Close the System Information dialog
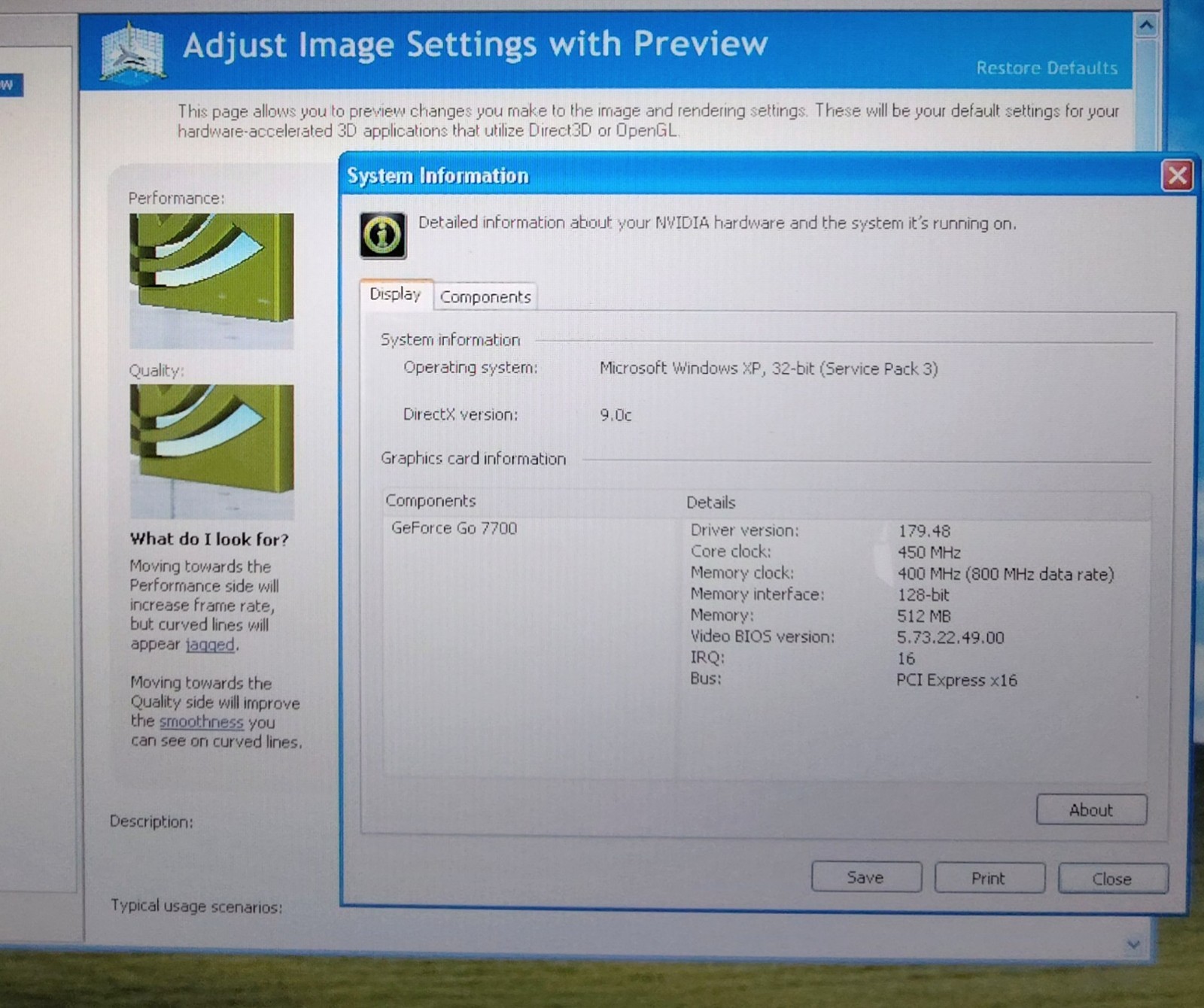 click(x=1177, y=175)
